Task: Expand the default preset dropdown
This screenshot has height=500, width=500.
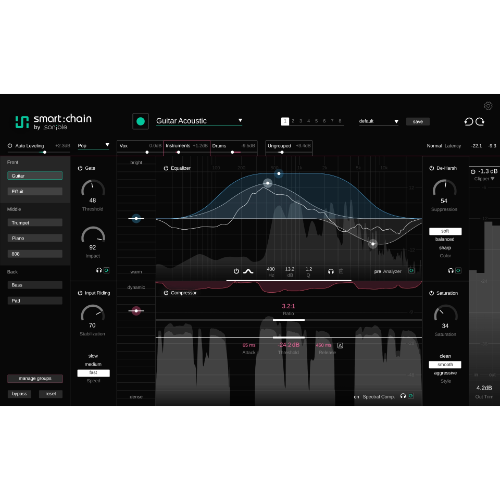Action: (x=378, y=121)
